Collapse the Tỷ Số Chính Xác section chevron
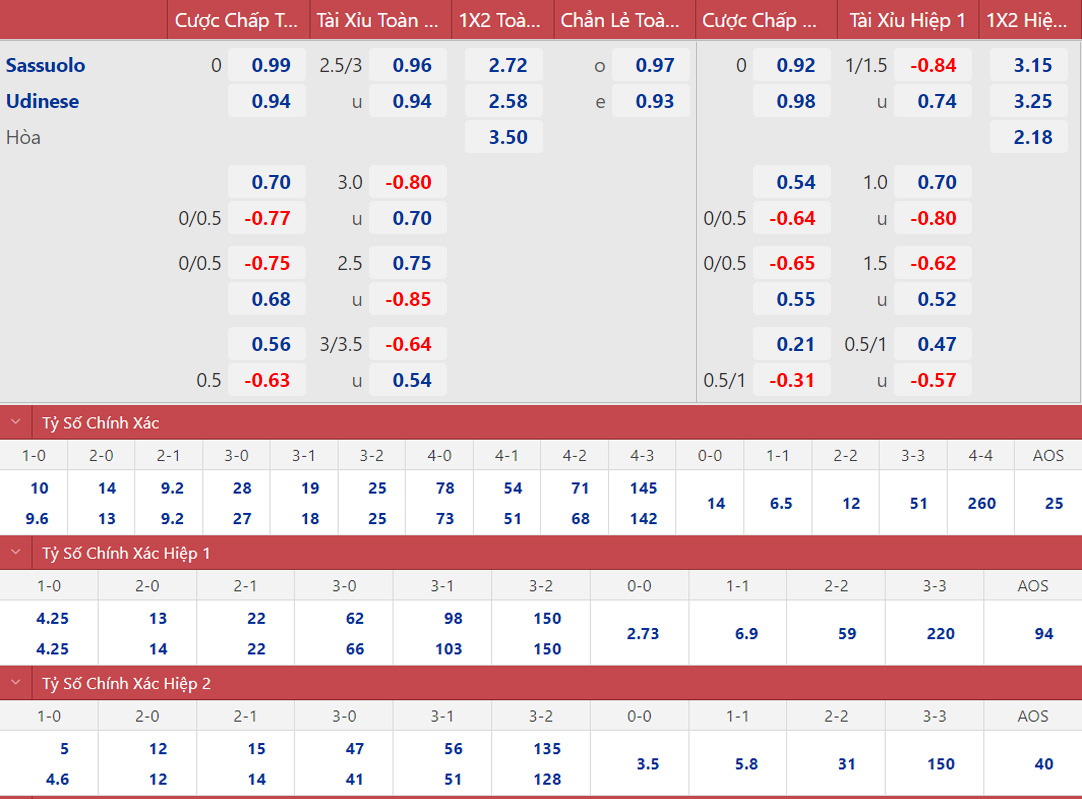Screen dimensions: 1082x799 pyautogui.click(x=15, y=423)
